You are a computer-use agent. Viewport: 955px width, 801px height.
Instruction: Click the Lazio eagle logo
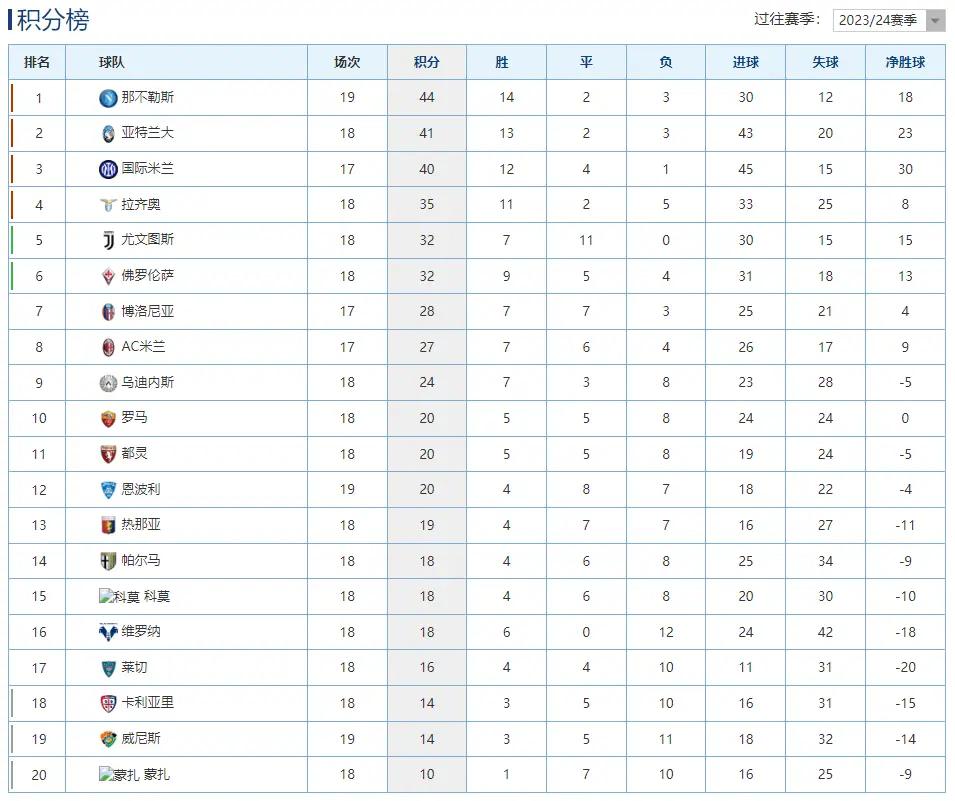click(x=108, y=205)
